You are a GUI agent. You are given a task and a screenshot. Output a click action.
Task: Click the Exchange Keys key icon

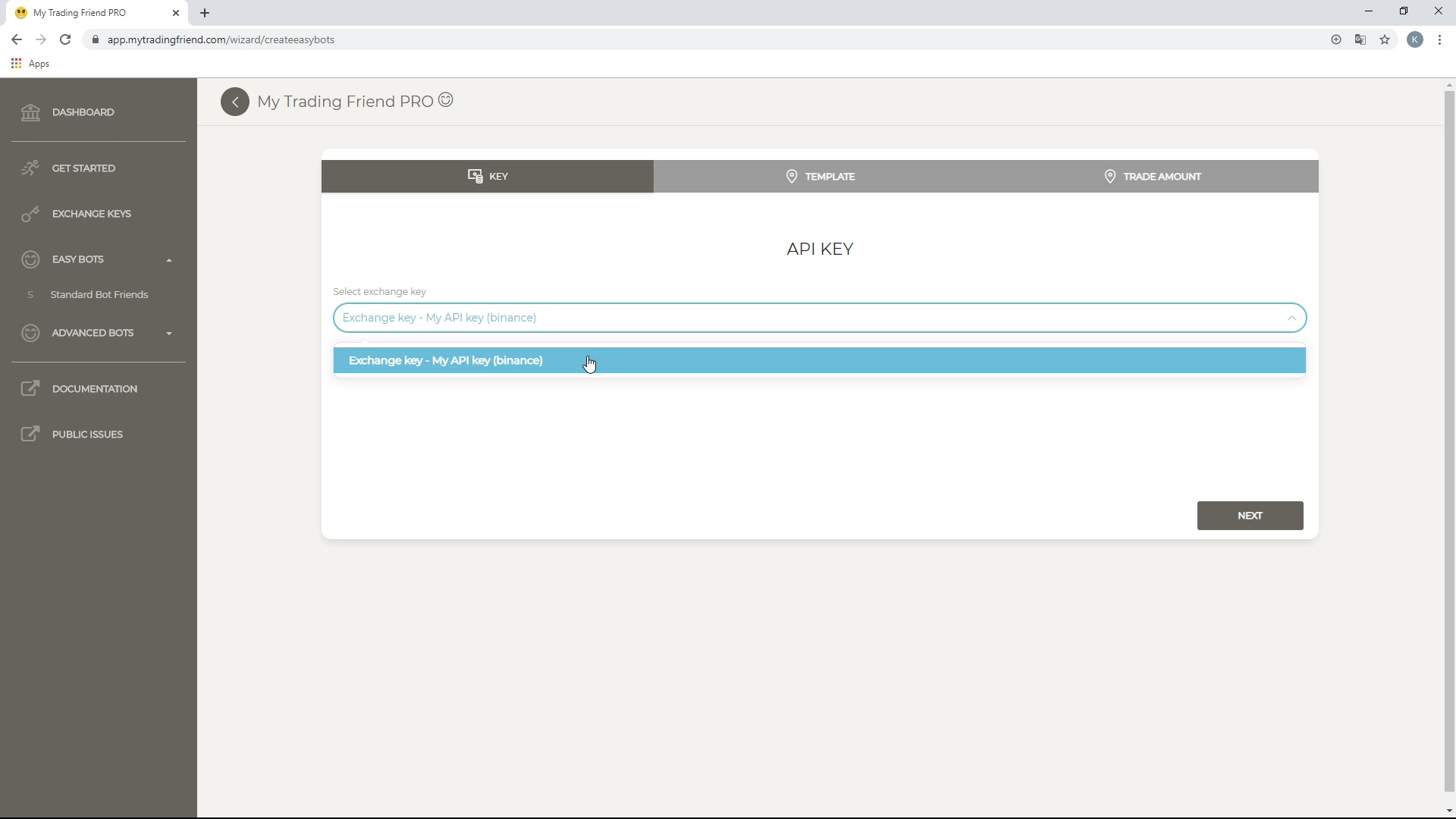pyautogui.click(x=30, y=214)
